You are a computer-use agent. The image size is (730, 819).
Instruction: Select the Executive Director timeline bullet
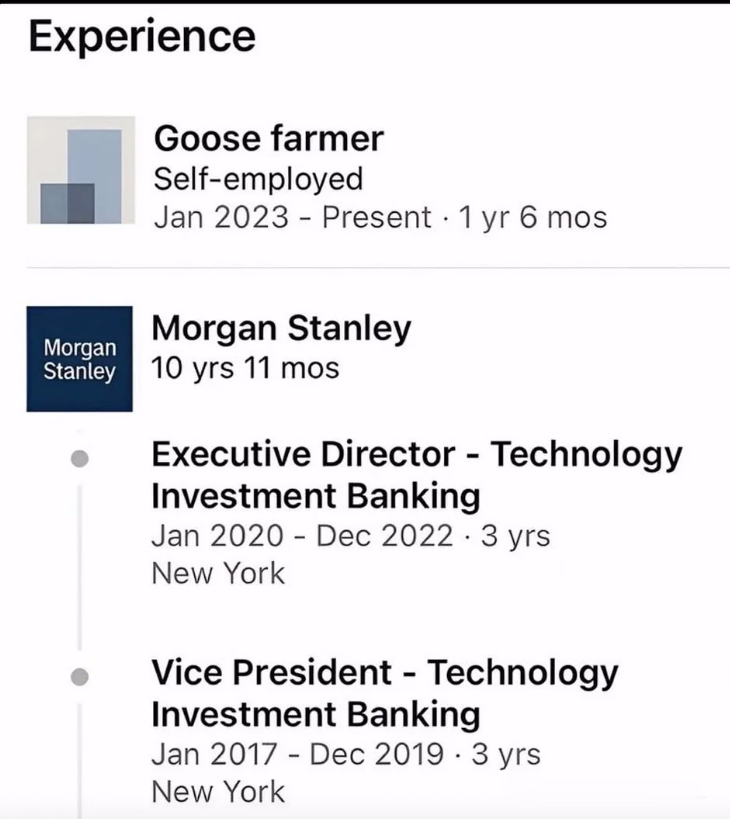point(79,459)
